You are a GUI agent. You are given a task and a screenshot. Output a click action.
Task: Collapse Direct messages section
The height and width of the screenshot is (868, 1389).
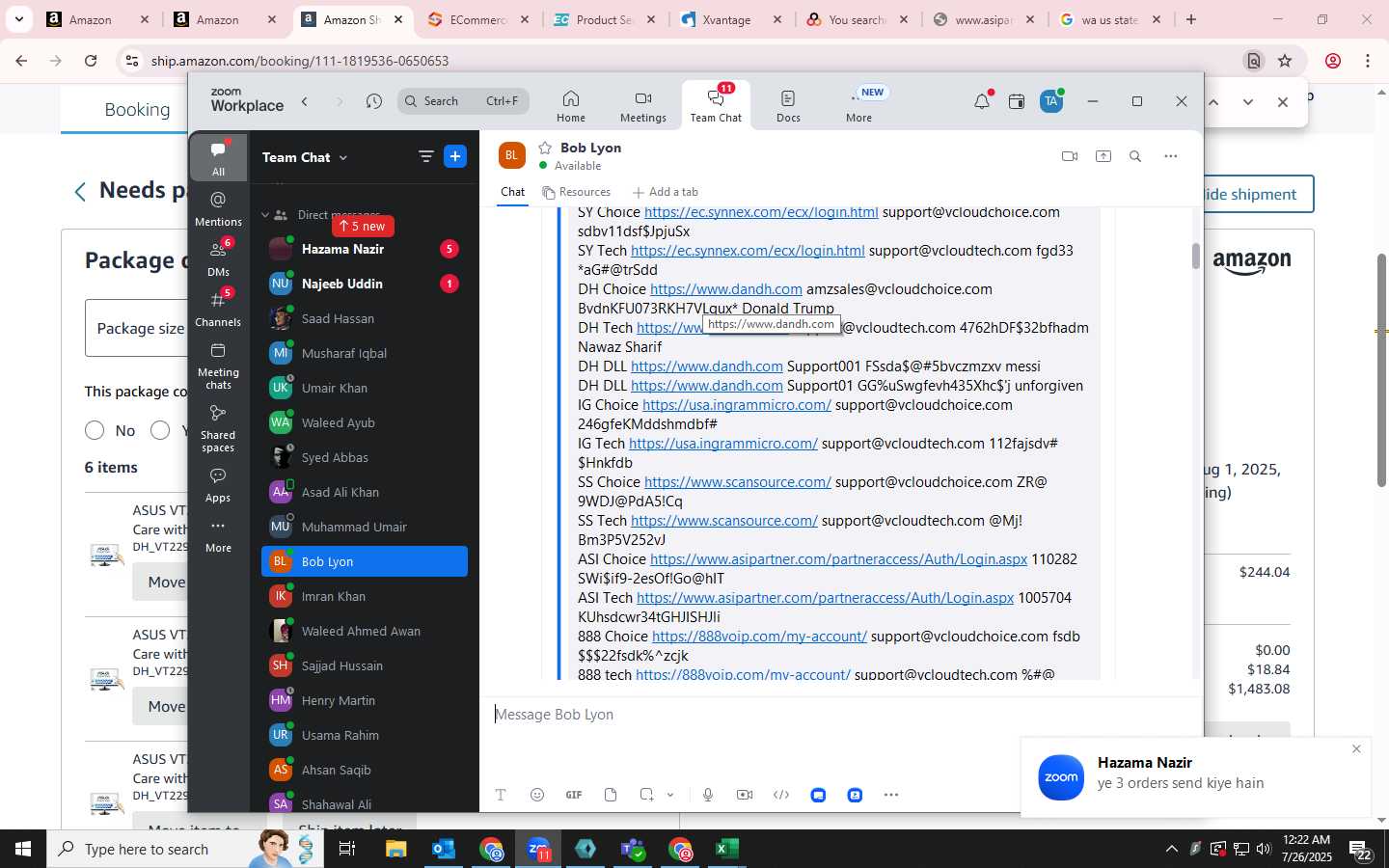click(265, 215)
